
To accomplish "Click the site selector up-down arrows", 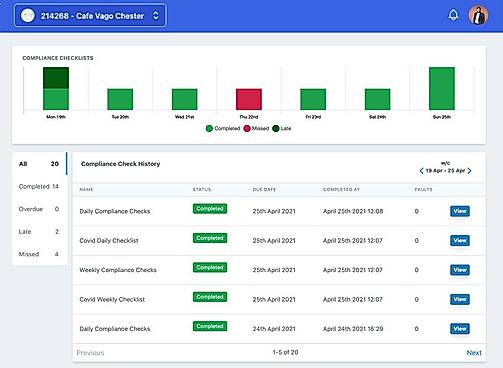I will [156, 15].
